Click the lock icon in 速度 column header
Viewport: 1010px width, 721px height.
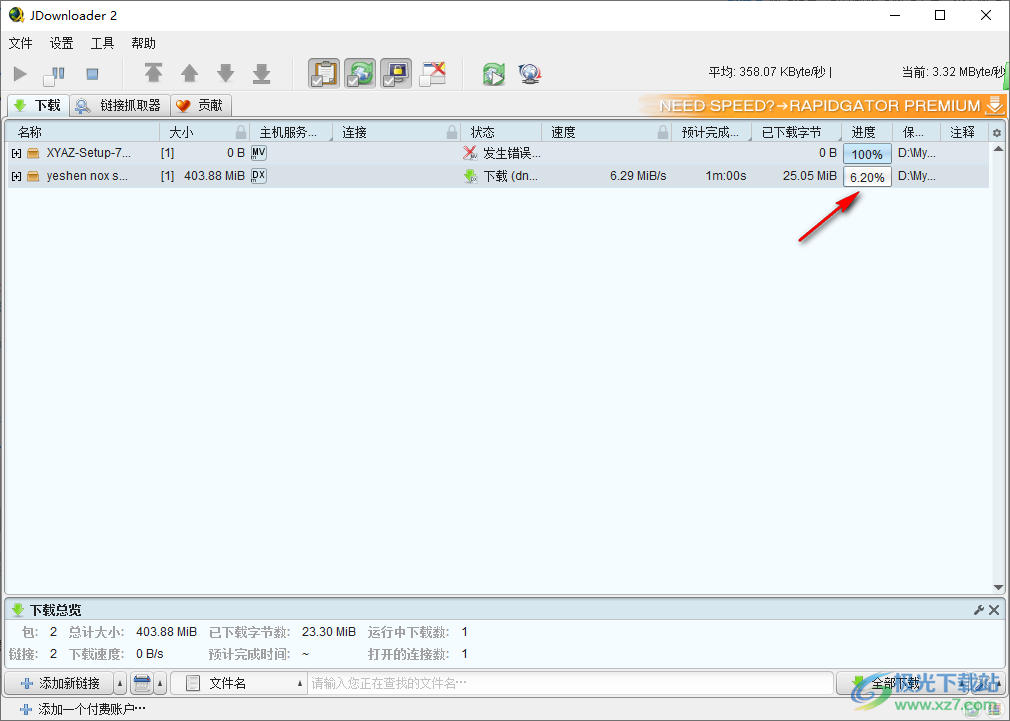click(663, 132)
